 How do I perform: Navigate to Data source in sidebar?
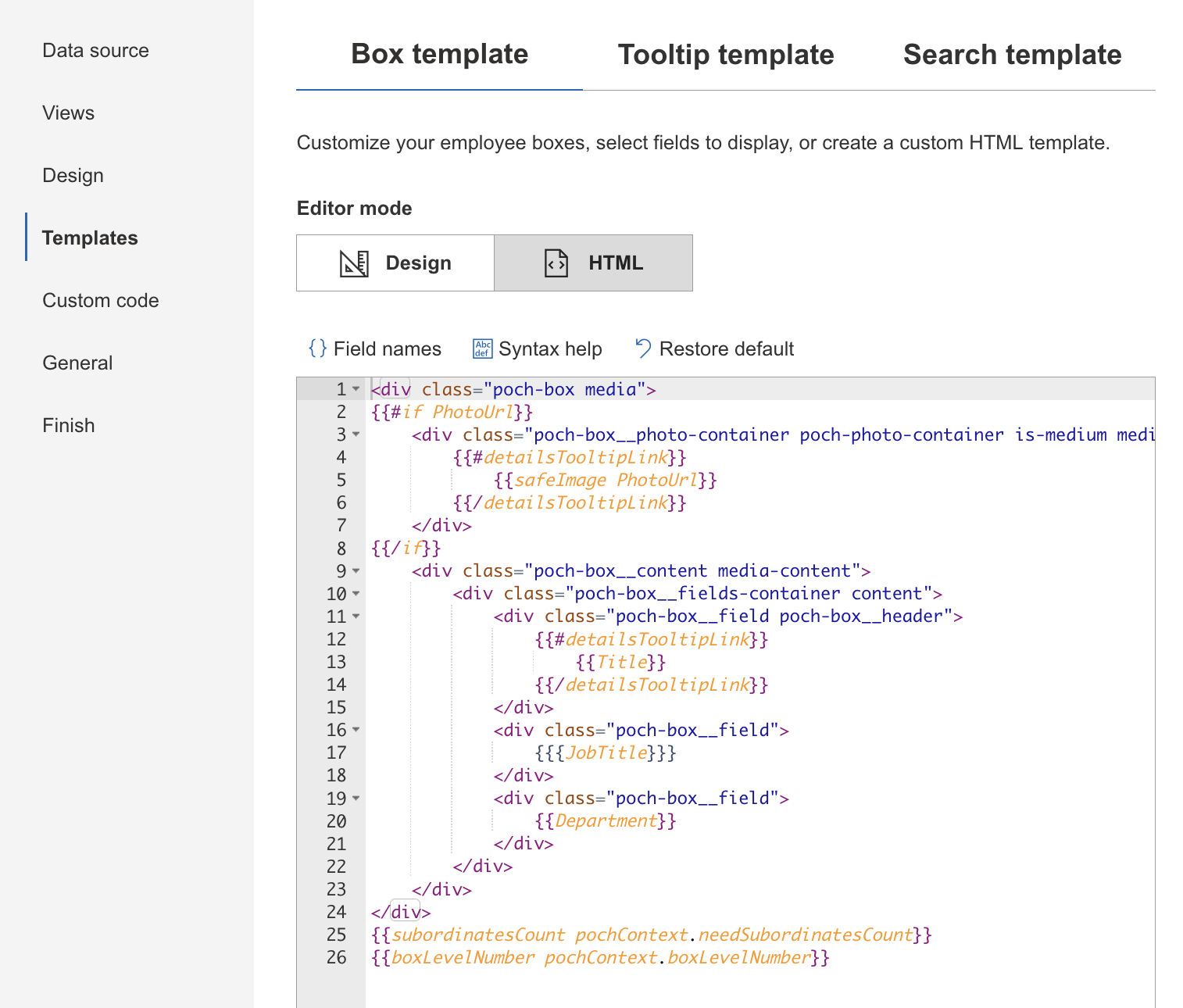click(95, 50)
